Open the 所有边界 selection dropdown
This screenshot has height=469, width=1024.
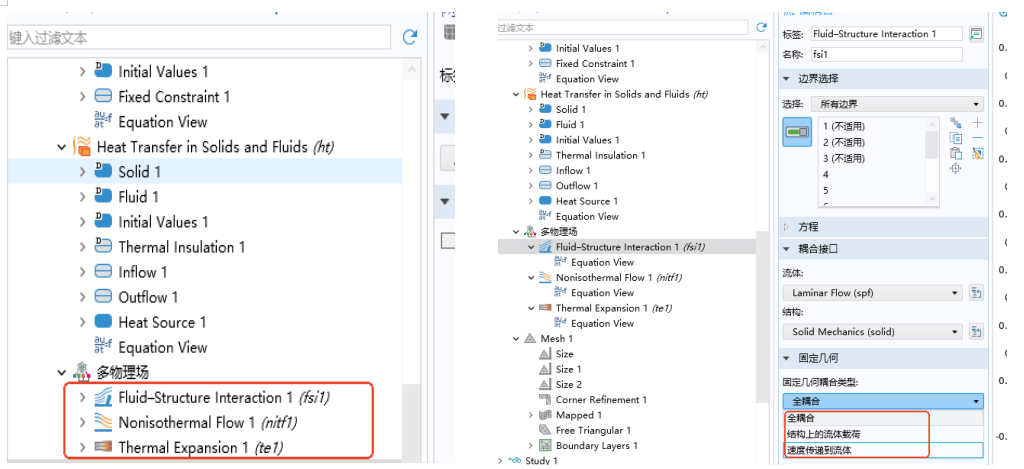pos(882,104)
